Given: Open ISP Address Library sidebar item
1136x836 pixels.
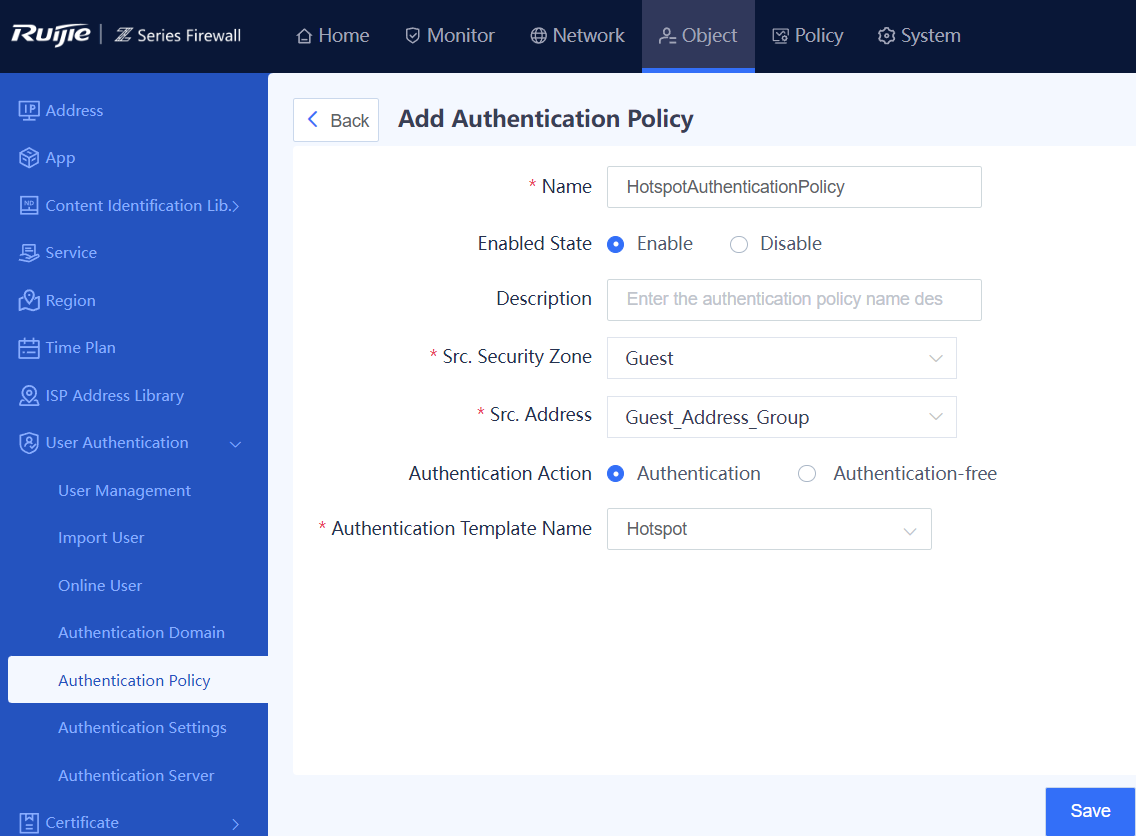Looking at the screenshot, I should point(114,396).
